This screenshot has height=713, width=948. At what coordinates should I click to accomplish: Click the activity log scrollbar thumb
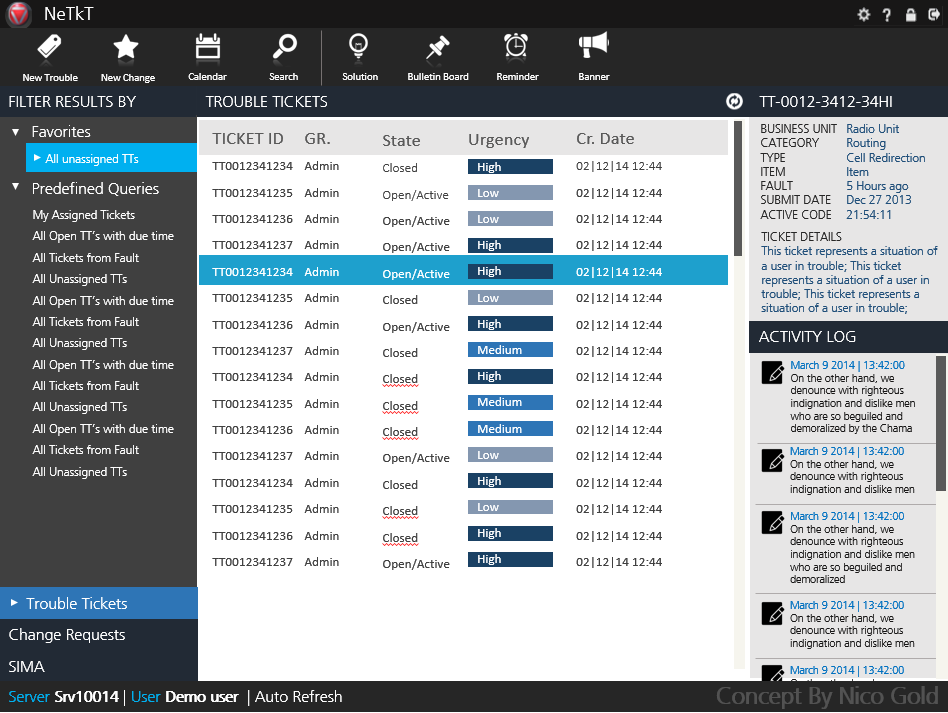point(941,423)
